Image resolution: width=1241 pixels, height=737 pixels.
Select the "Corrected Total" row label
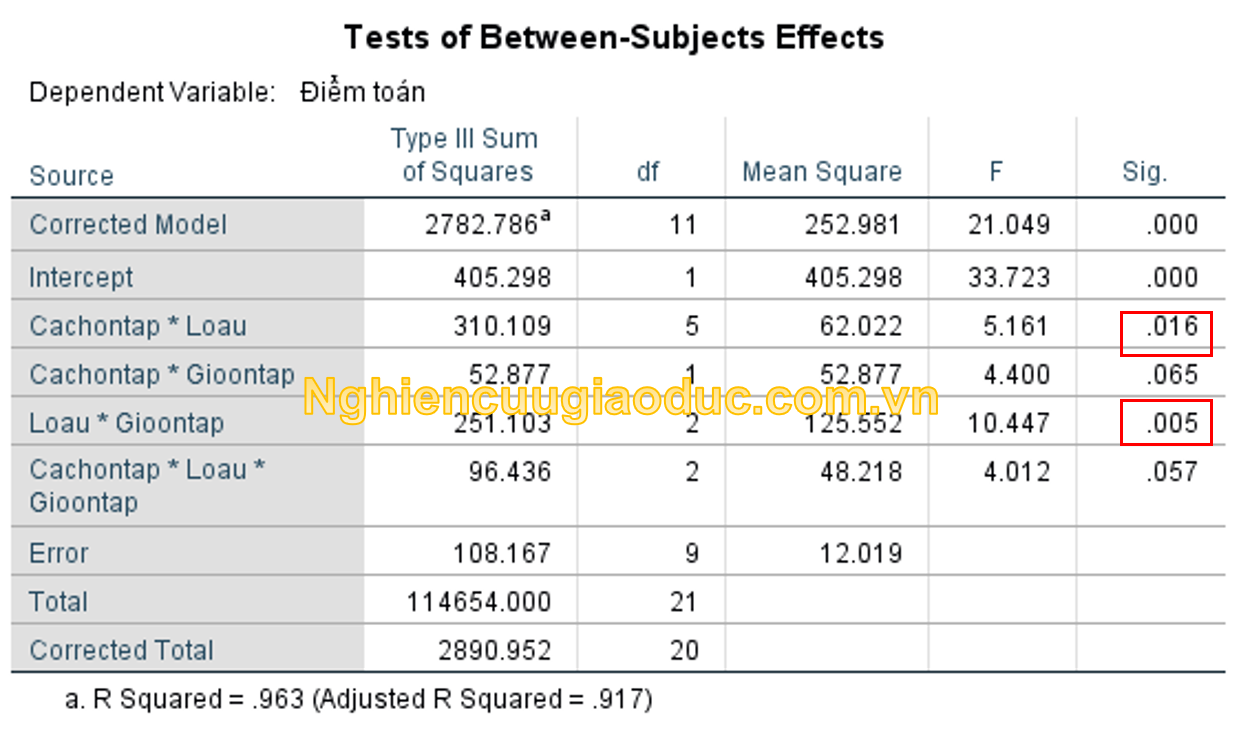coord(121,651)
